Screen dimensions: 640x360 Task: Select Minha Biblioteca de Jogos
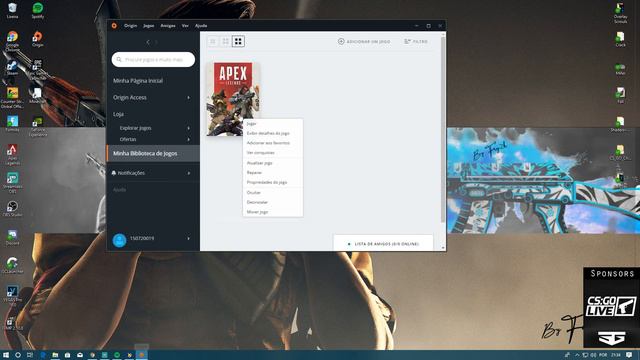tap(153, 153)
